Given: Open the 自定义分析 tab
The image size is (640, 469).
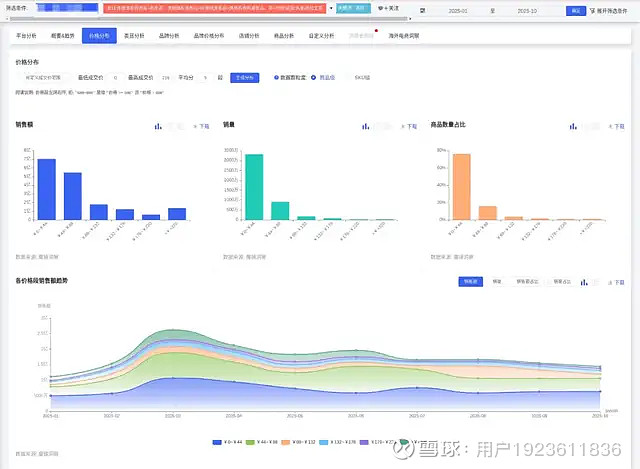Looking at the screenshot, I should click(321, 36).
